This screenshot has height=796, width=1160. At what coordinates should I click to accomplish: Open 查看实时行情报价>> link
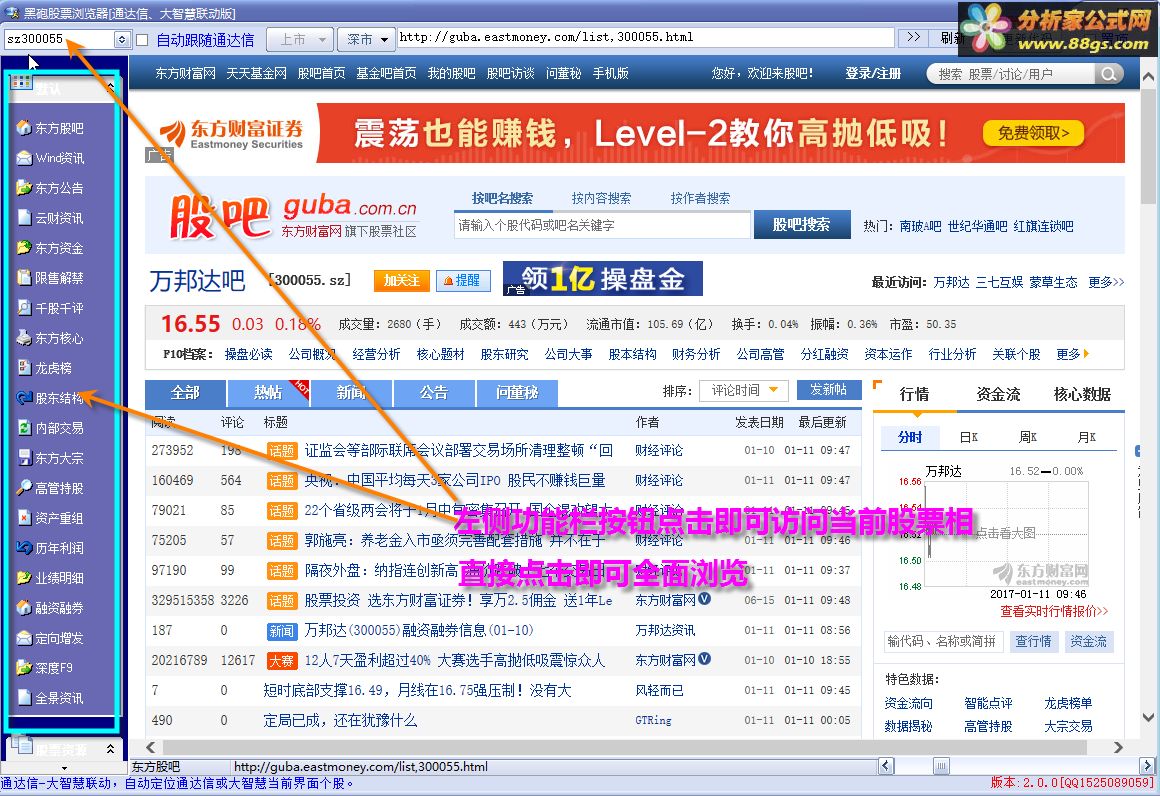pyautogui.click(x=1054, y=611)
